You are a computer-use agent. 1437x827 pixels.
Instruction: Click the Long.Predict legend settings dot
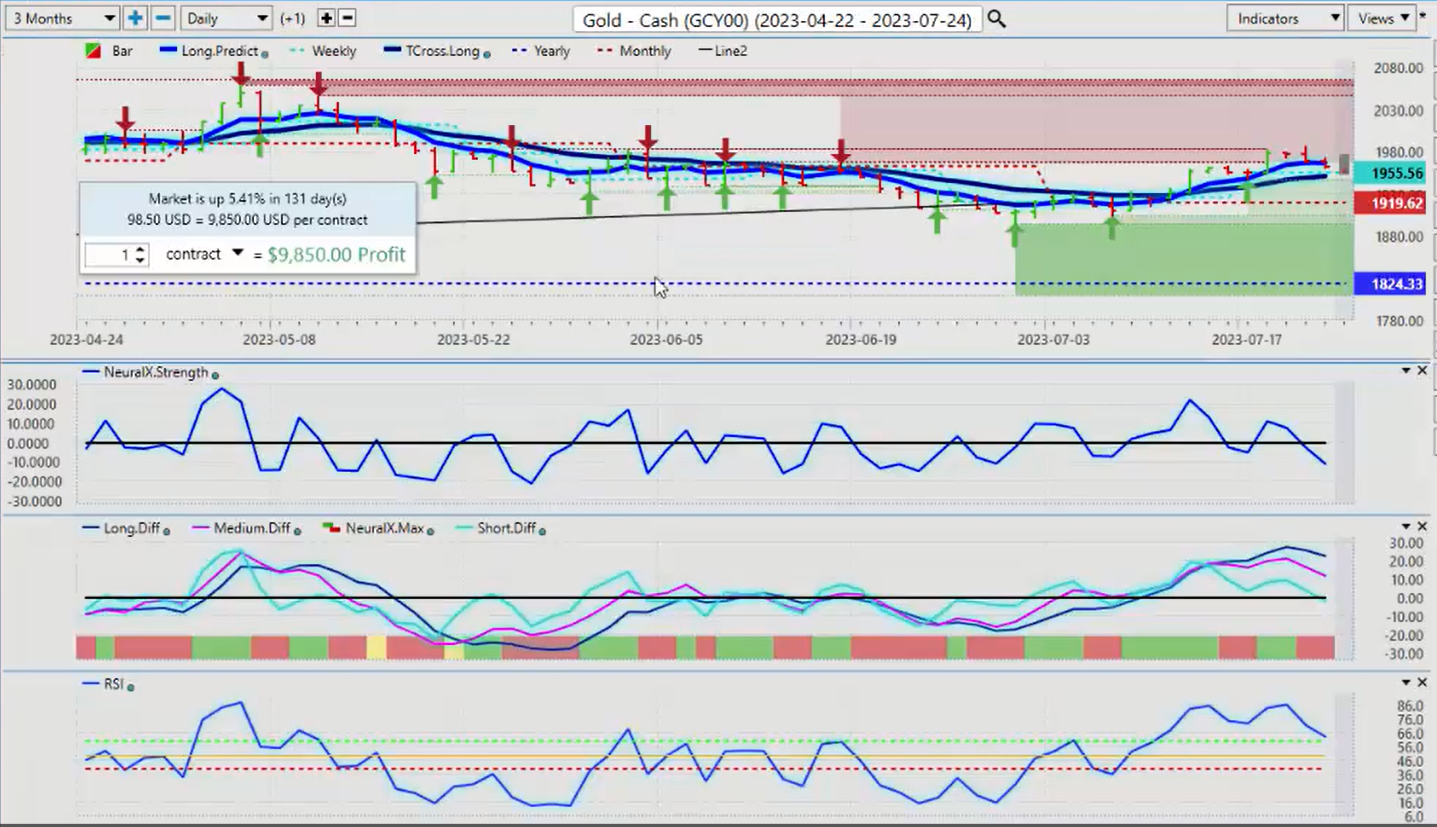click(x=265, y=53)
